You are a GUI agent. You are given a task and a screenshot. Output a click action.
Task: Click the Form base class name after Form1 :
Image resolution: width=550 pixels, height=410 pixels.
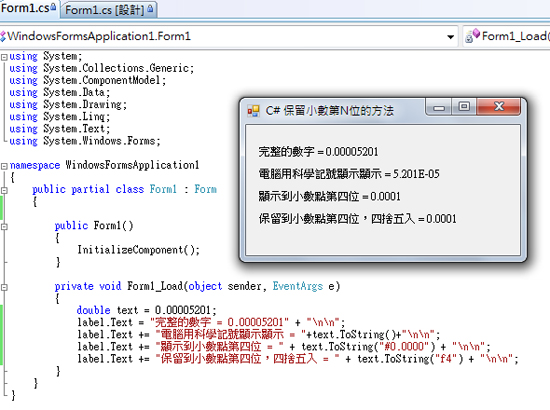click(x=206, y=189)
